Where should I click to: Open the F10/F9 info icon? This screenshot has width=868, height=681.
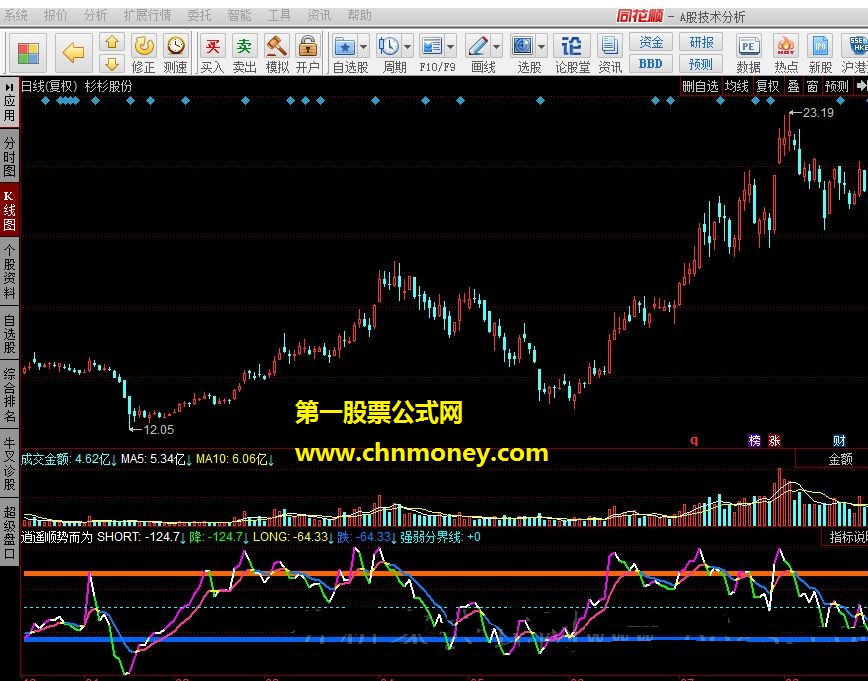432,47
